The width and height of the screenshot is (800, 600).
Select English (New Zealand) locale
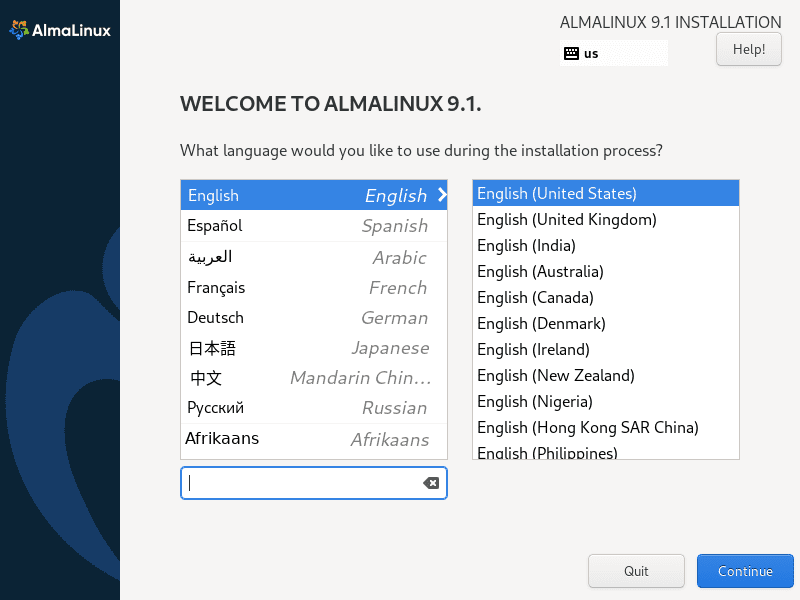click(x=606, y=376)
